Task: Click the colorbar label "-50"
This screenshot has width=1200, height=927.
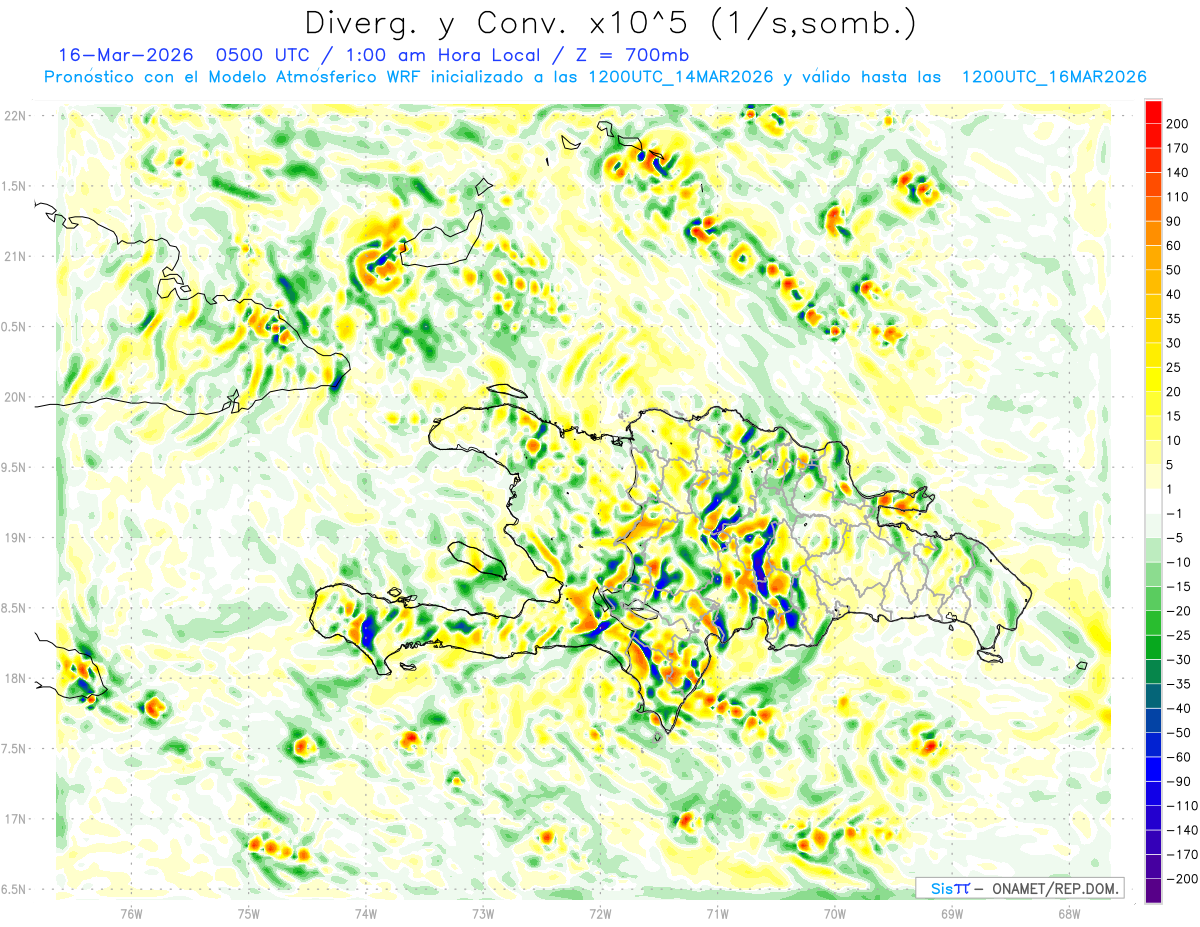Action: click(1180, 732)
